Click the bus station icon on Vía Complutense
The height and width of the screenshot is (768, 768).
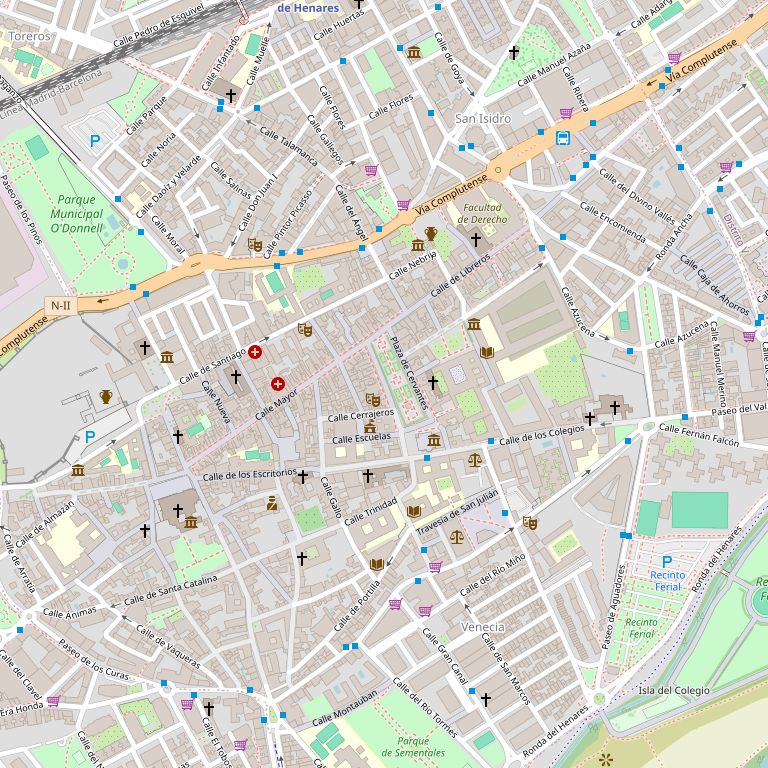point(563,138)
